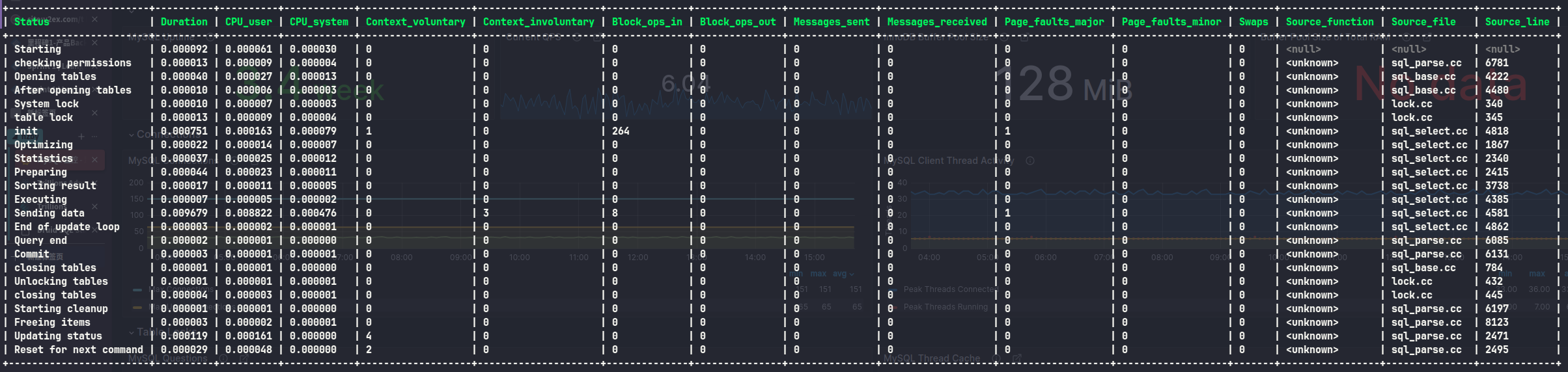The width and height of the screenshot is (1568, 372).
Task: Select the 'Query end' status text
Action: click(40, 240)
